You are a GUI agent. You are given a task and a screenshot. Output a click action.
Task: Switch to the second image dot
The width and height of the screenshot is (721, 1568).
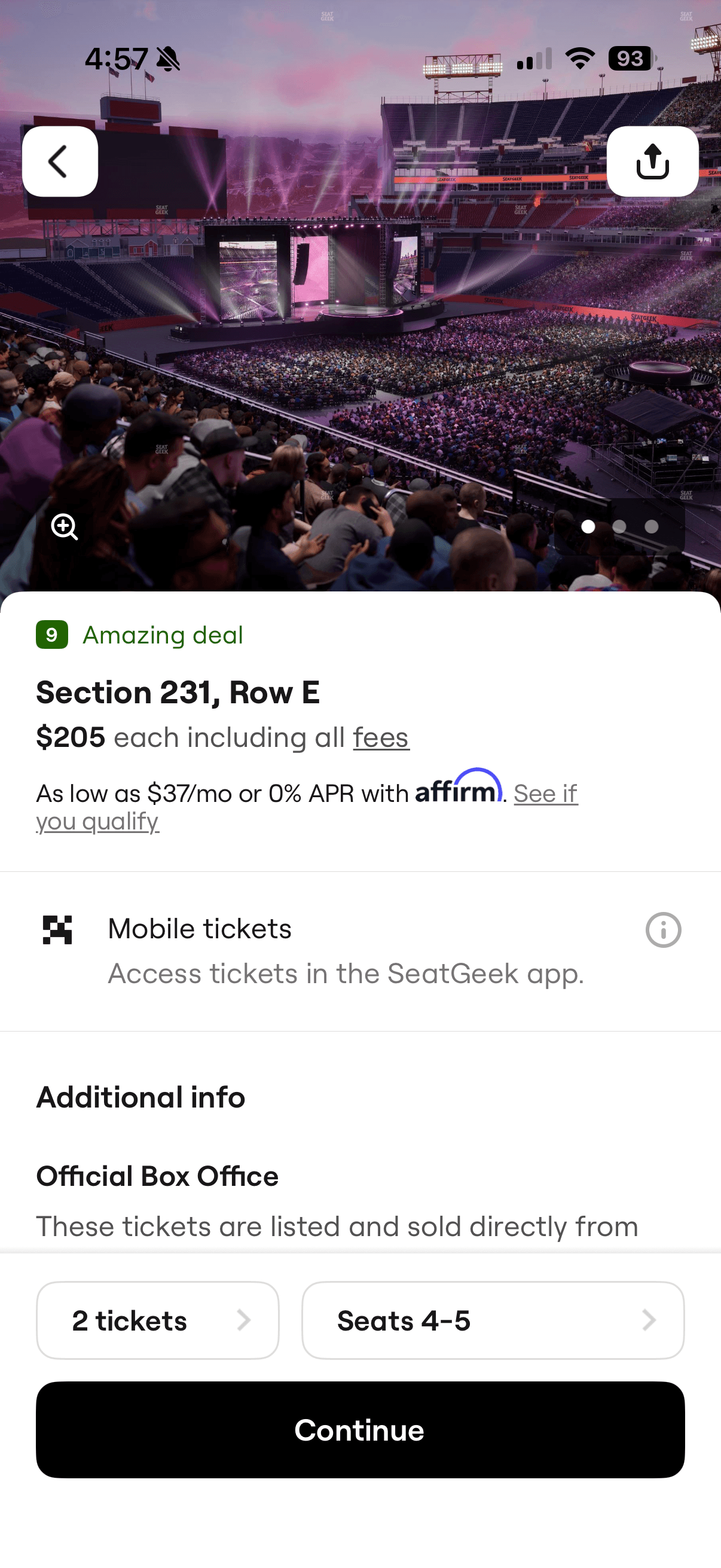tap(619, 526)
